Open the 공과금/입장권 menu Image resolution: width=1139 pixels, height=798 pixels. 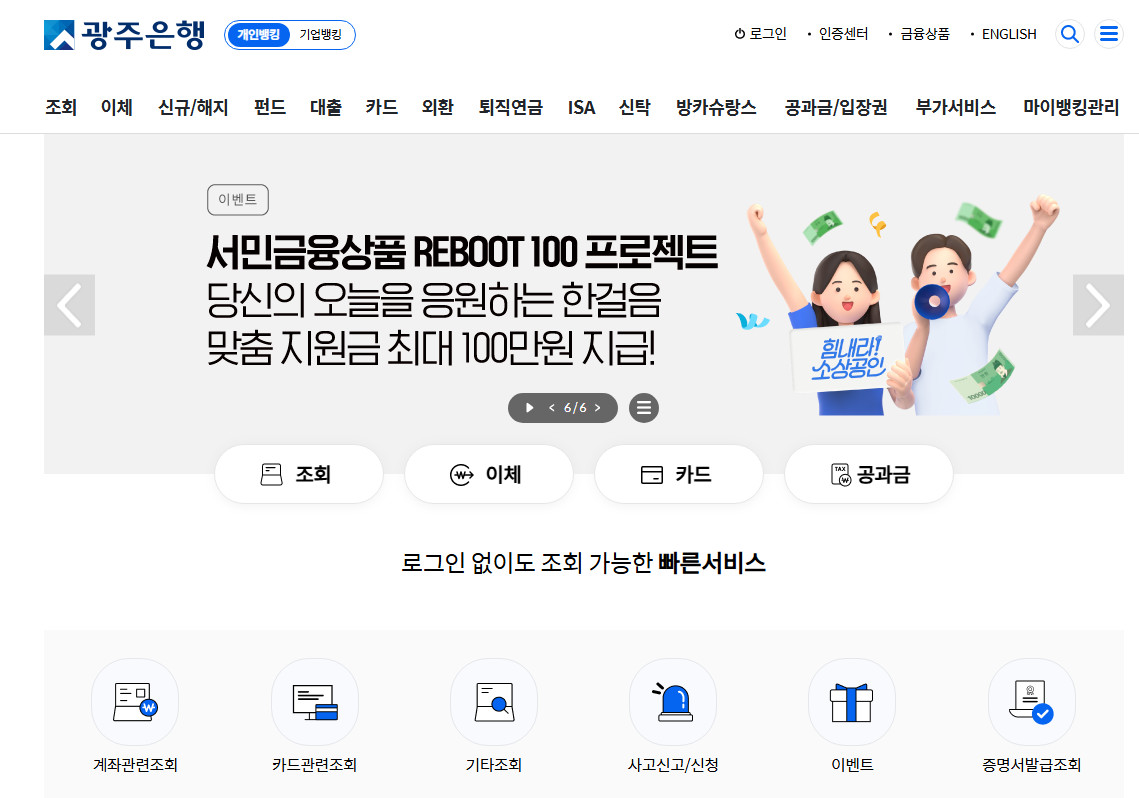(x=836, y=107)
